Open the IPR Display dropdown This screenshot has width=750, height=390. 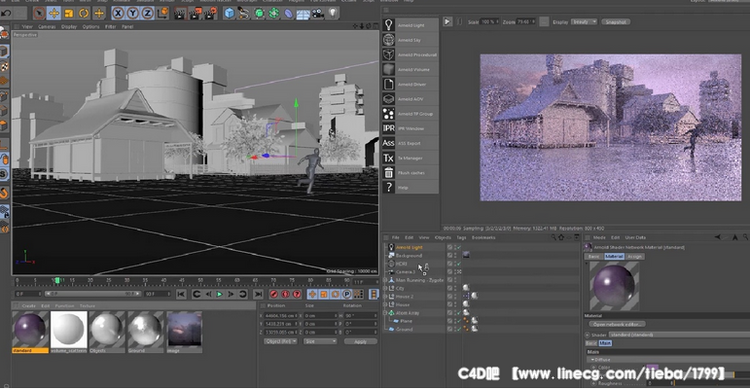click(584, 22)
